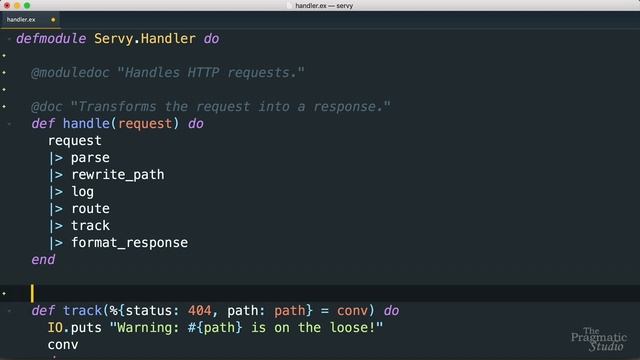Screen dimensions: 640x360
Task: Click the status: key in the map pattern
Action: (x=153, y=311)
